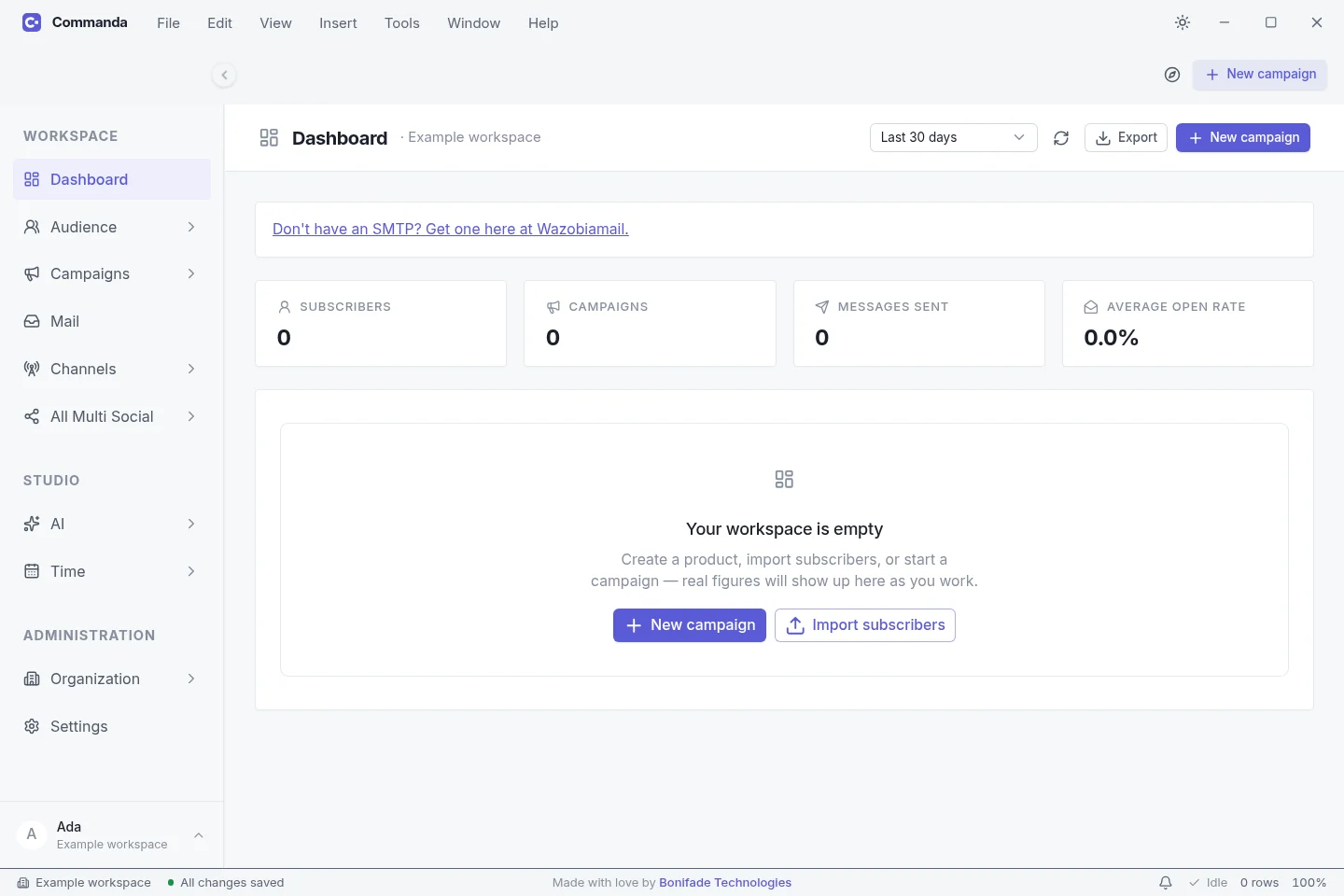This screenshot has height=896, width=1344.
Task: Open Mail from the sidebar
Action: click(x=112, y=321)
